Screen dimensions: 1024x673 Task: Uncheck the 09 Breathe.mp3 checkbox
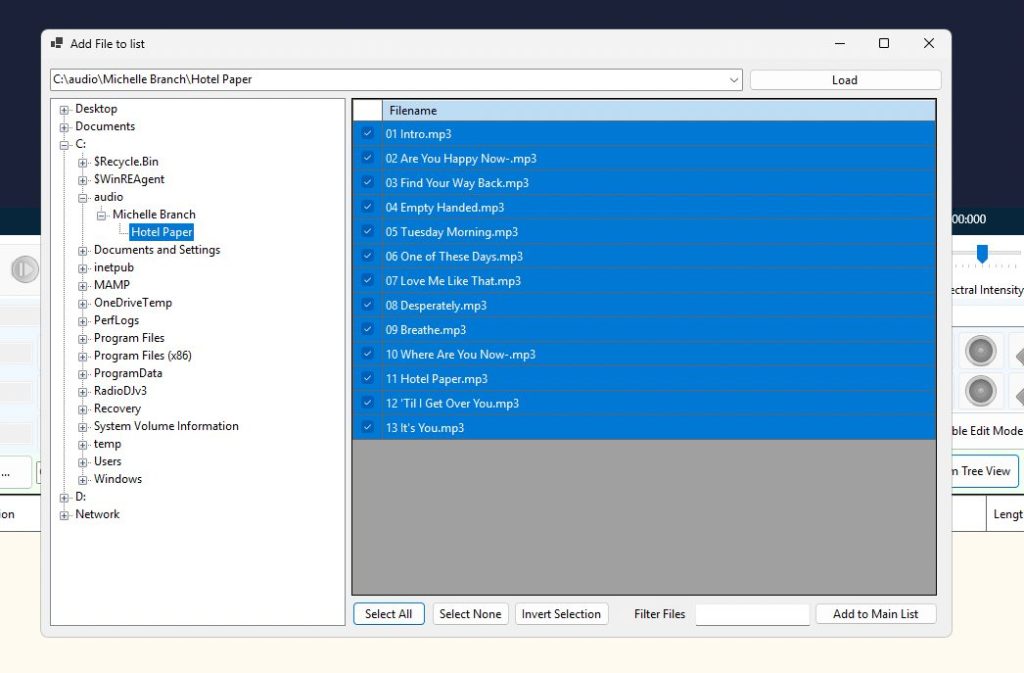click(x=367, y=329)
